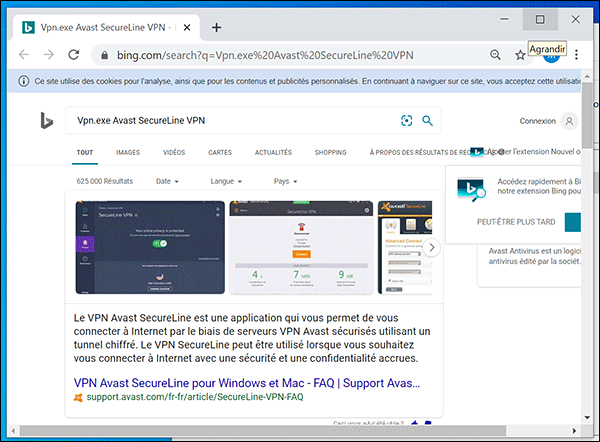Viewport: 600px width, 442px height.
Task: Click the Bing logo on the search page
Action: coord(46,121)
